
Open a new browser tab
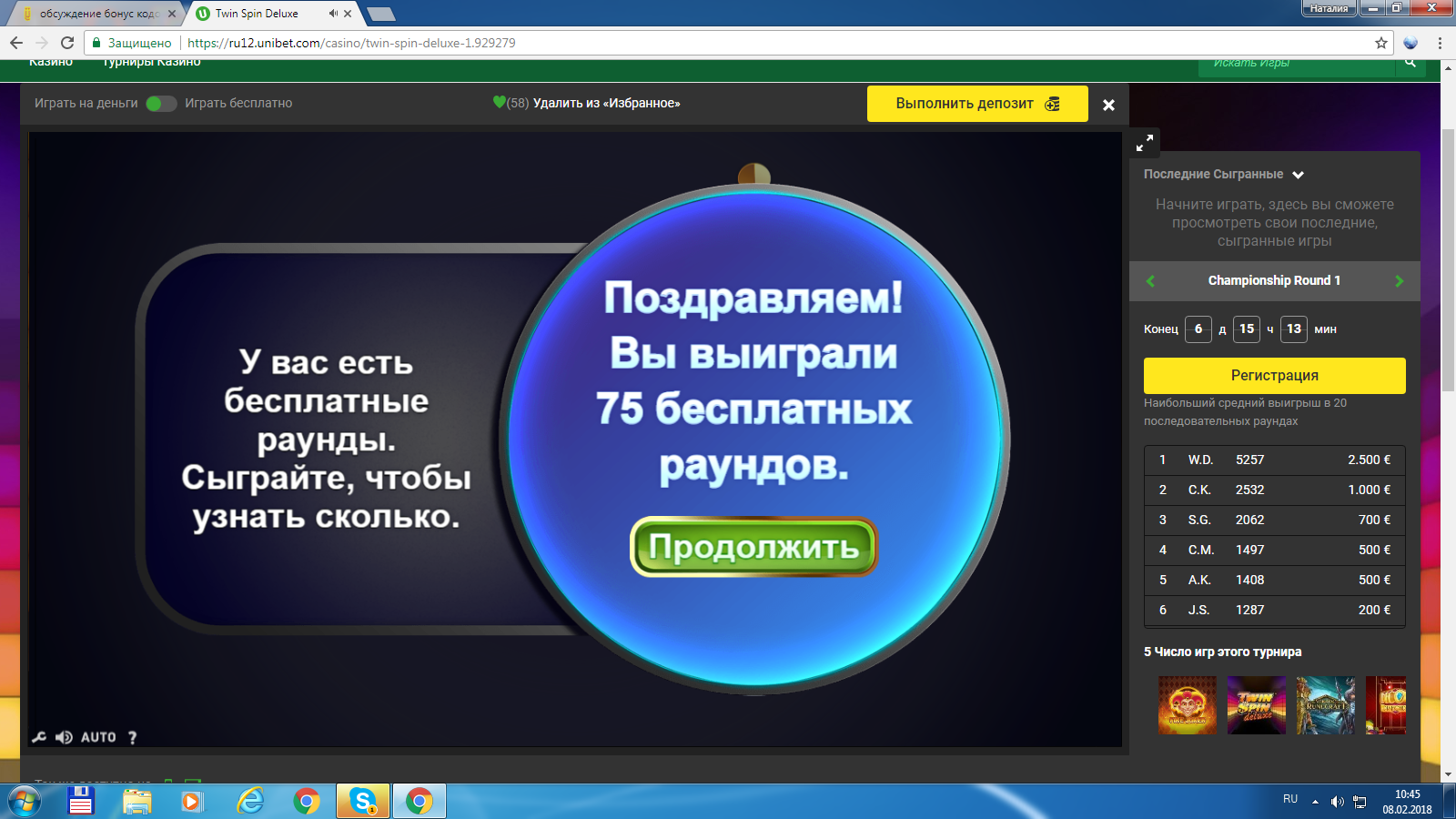click(x=380, y=14)
